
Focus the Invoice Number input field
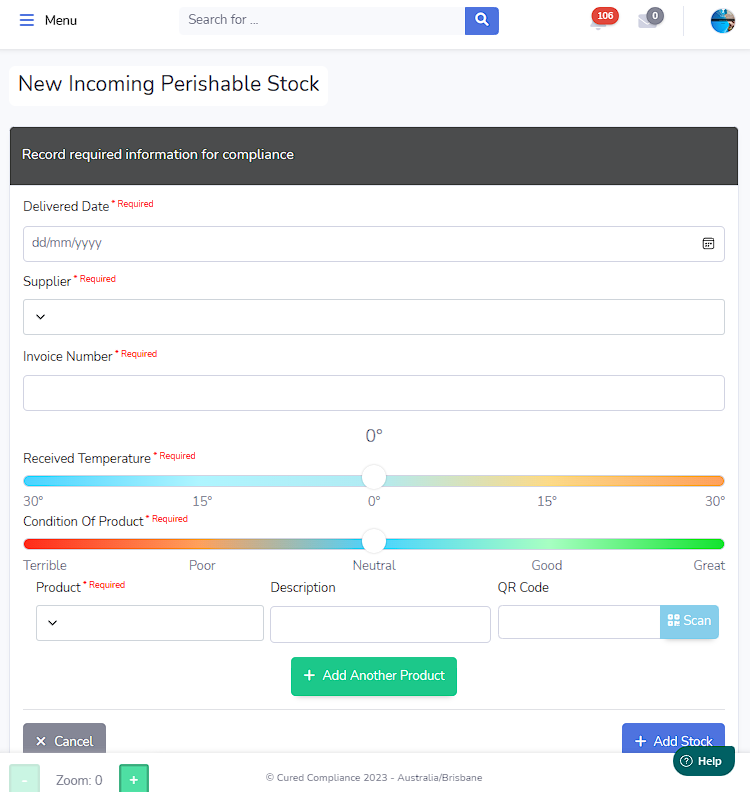point(373,393)
